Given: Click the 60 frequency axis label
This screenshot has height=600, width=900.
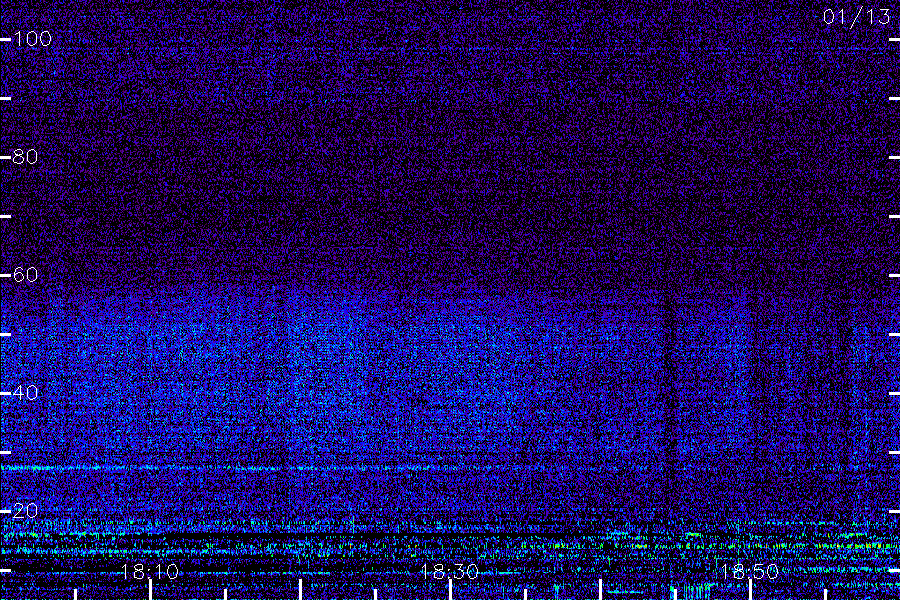Looking at the screenshot, I should (x=25, y=275).
